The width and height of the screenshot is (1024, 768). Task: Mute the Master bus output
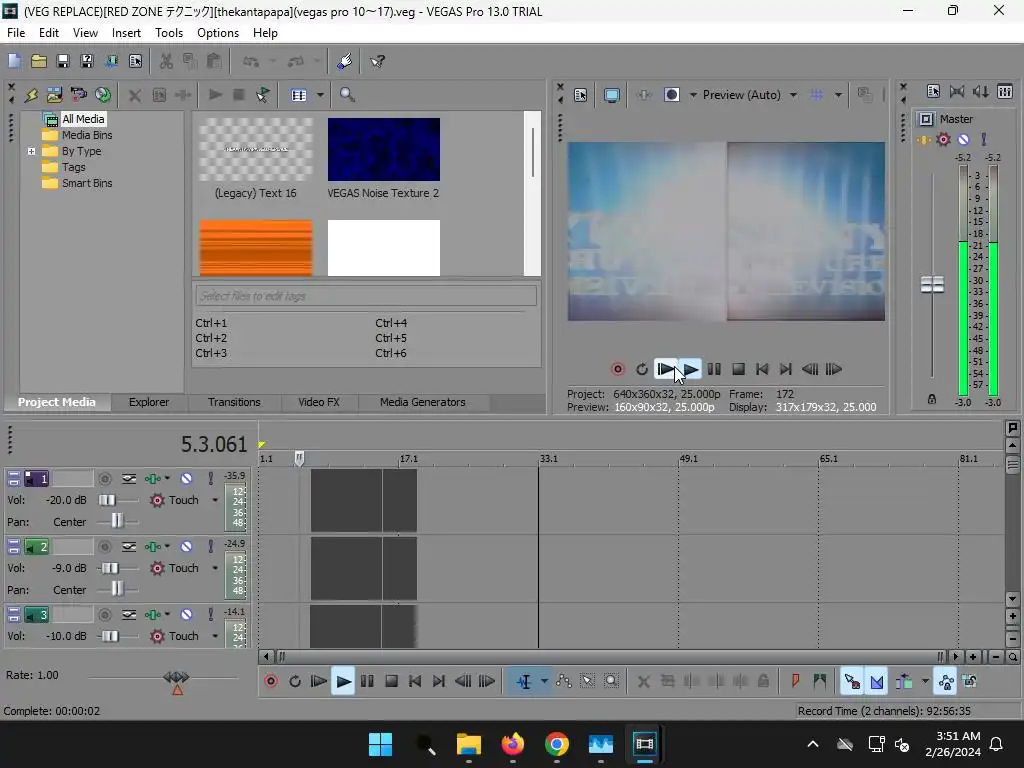point(963,139)
